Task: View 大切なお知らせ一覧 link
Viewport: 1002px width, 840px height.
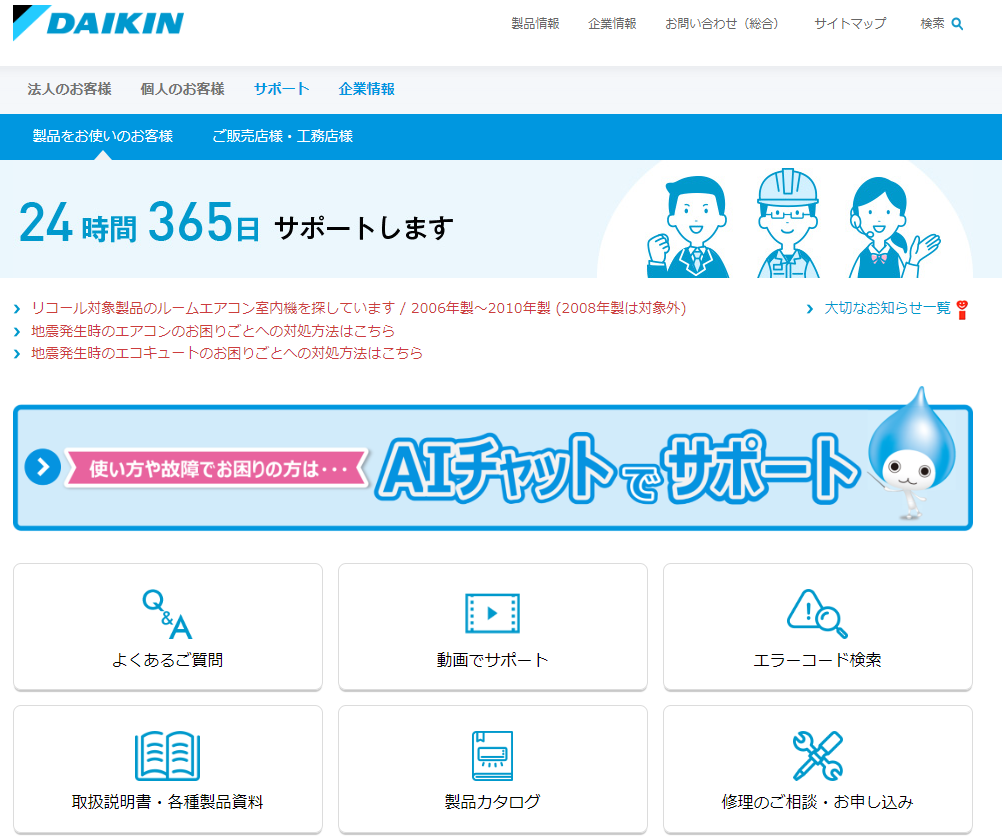Action: tap(886, 308)
